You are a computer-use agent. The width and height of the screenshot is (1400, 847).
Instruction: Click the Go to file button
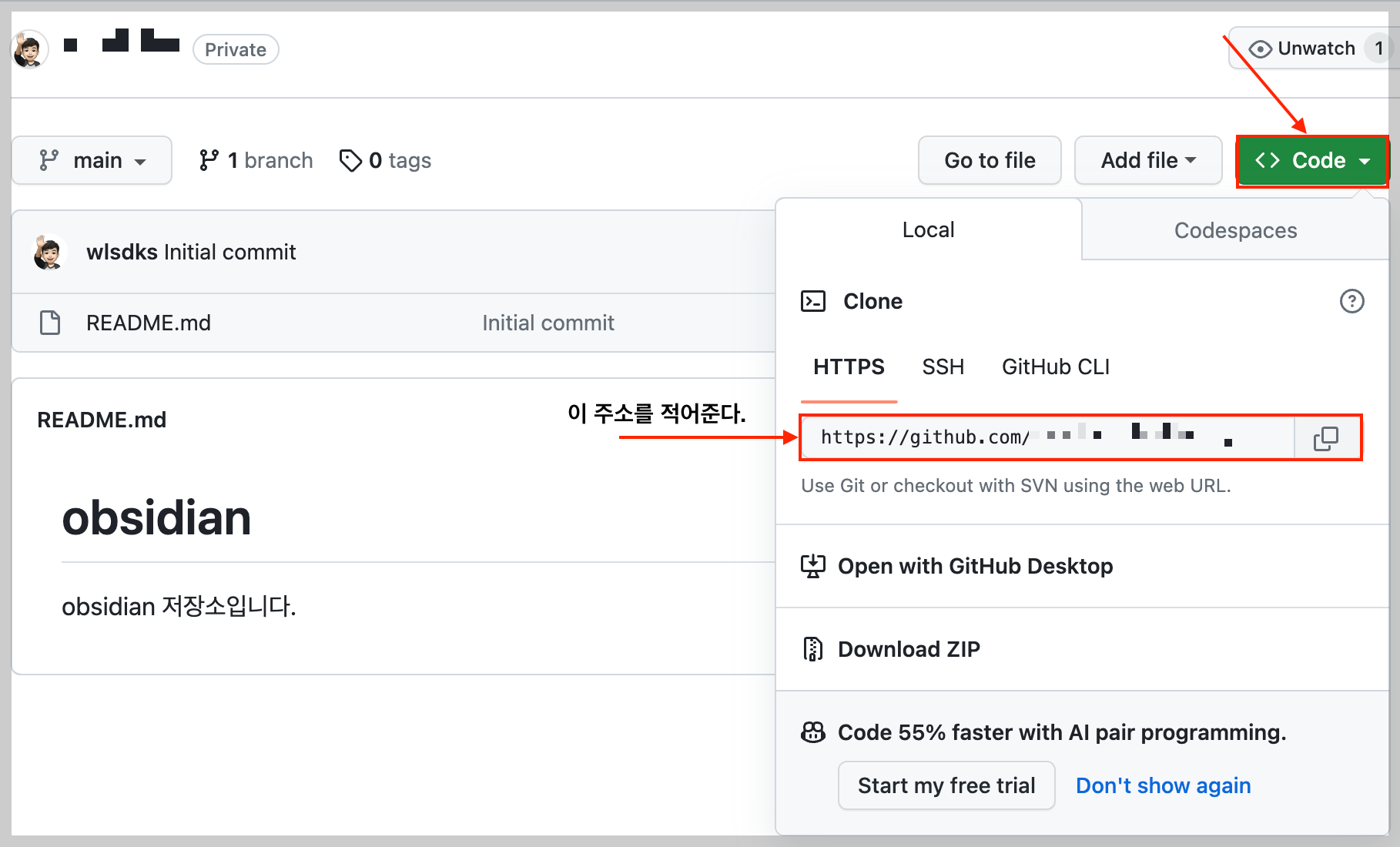coord(990,160)
